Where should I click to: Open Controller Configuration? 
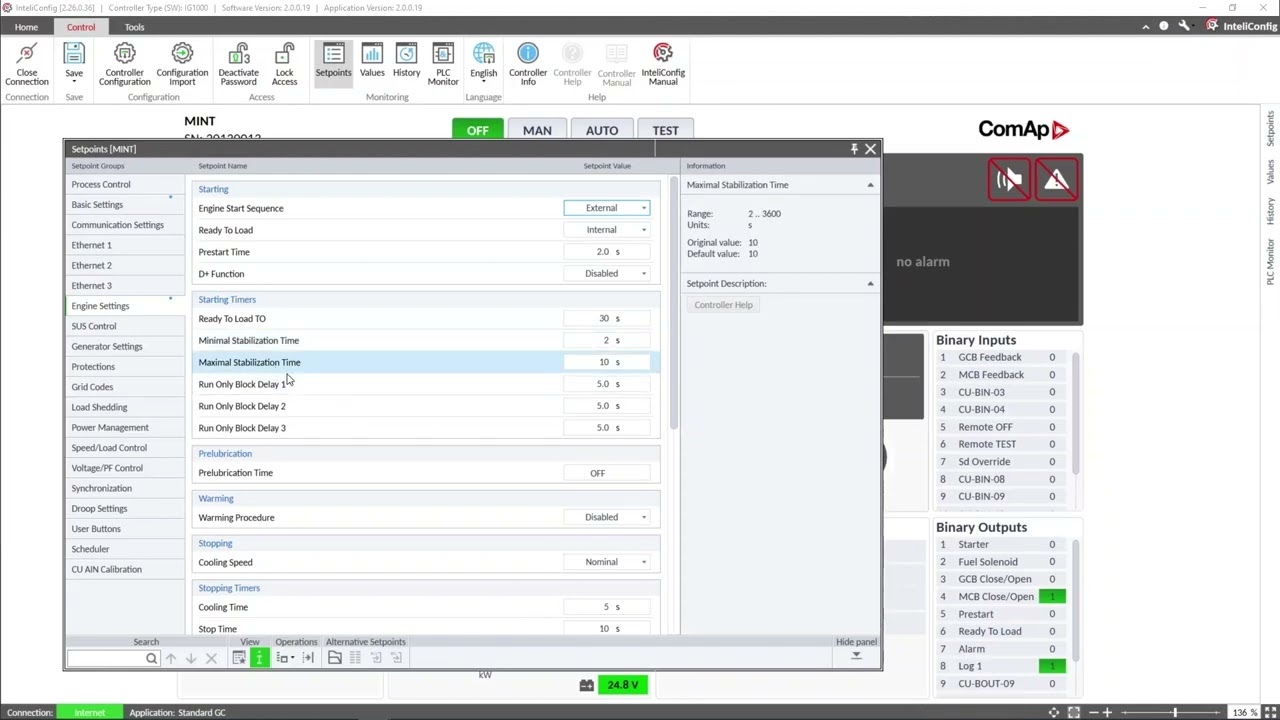click(x=124, y=64)
